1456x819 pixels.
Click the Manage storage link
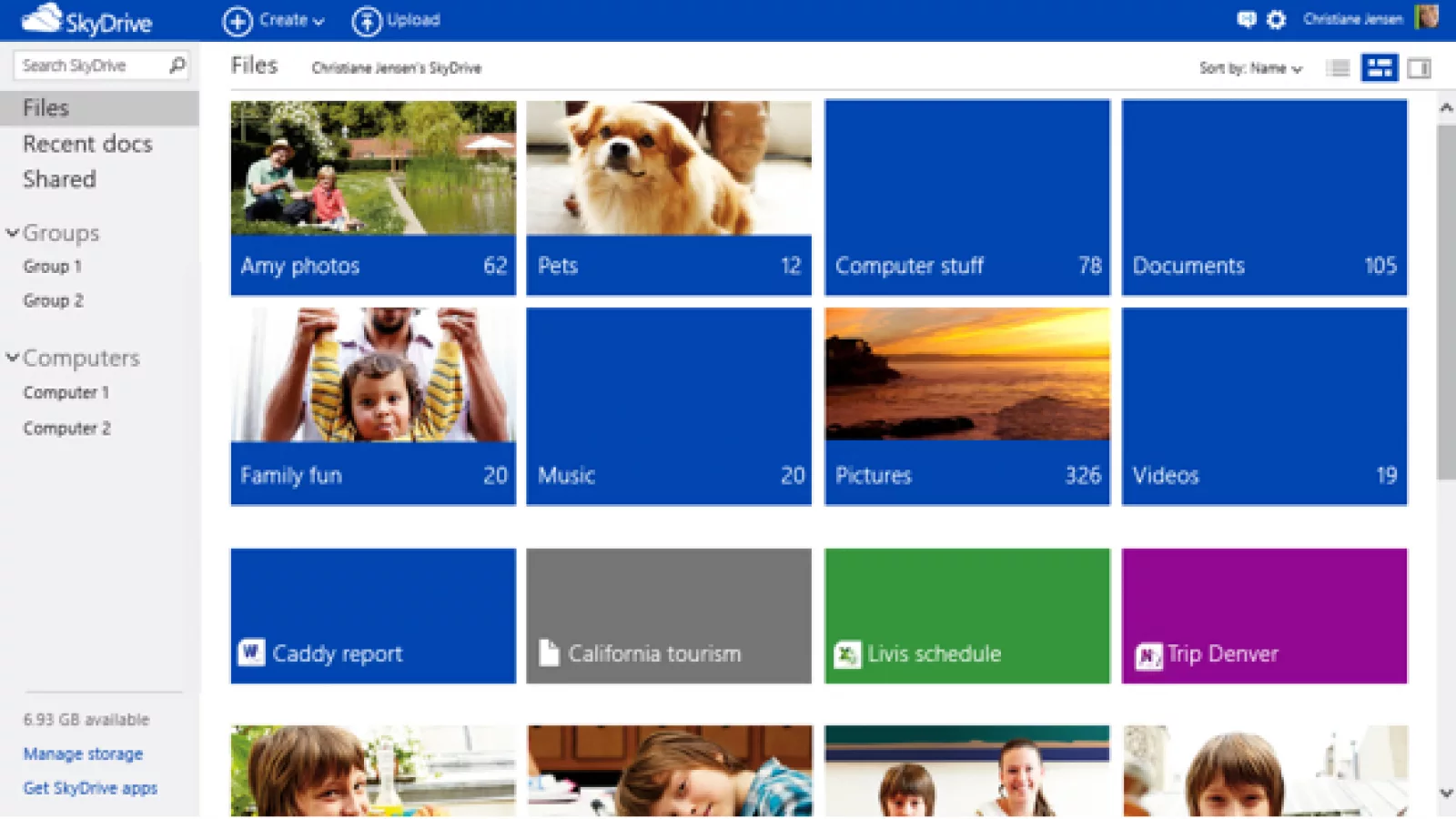(83, 753)
